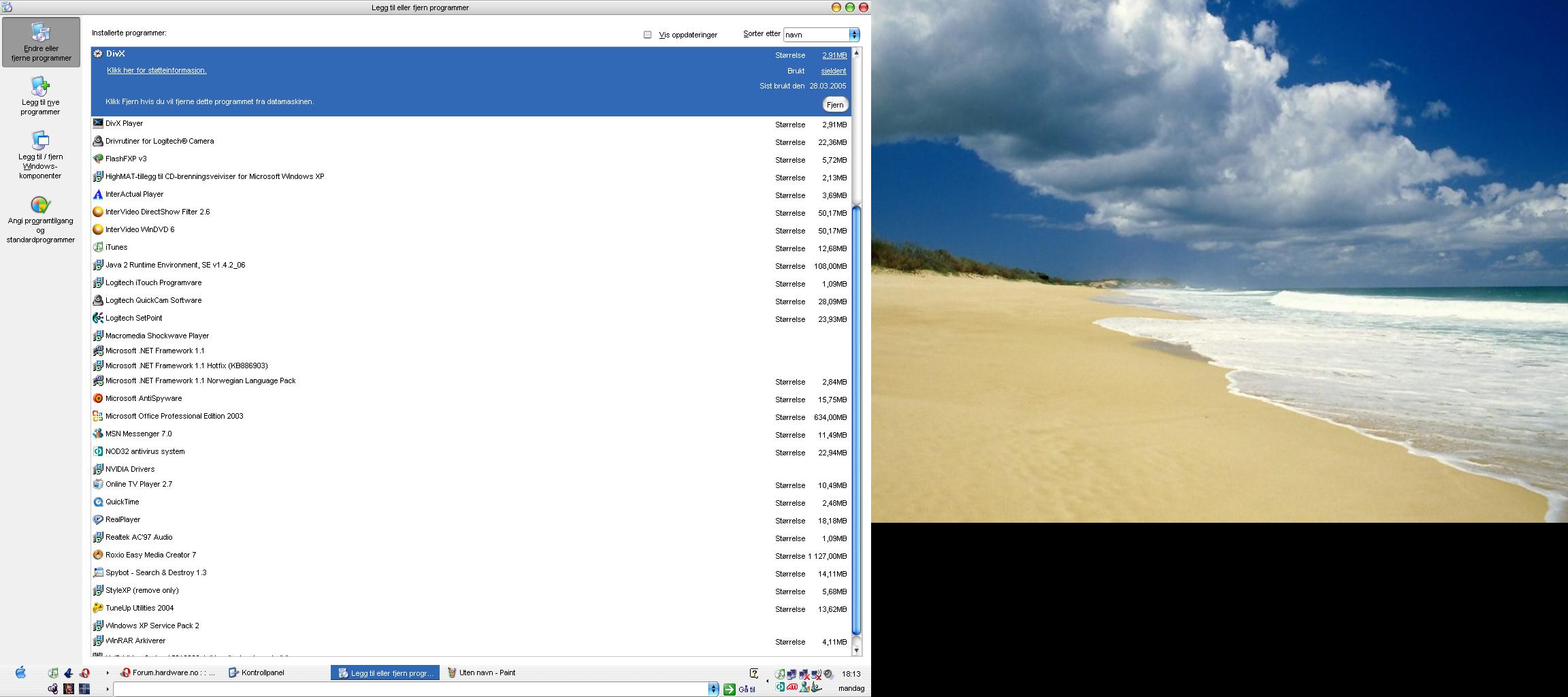Click the system tray clock 18:13

point(851,674)
